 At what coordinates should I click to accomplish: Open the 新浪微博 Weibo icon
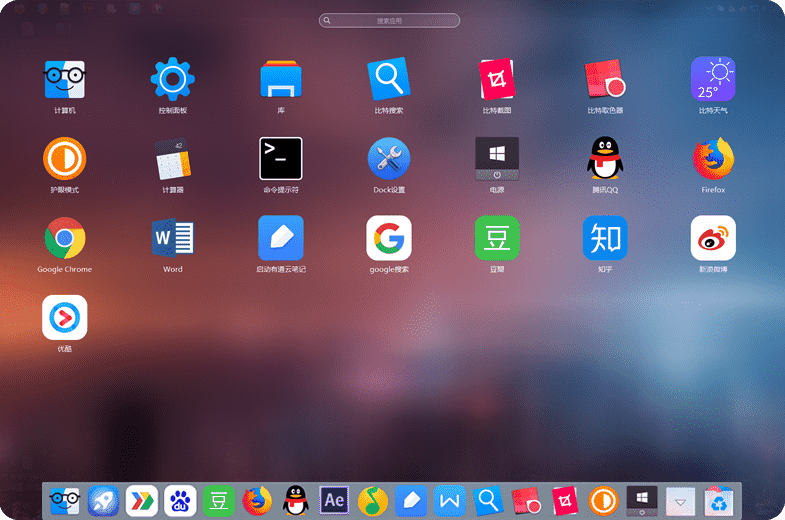click(713, 238)
